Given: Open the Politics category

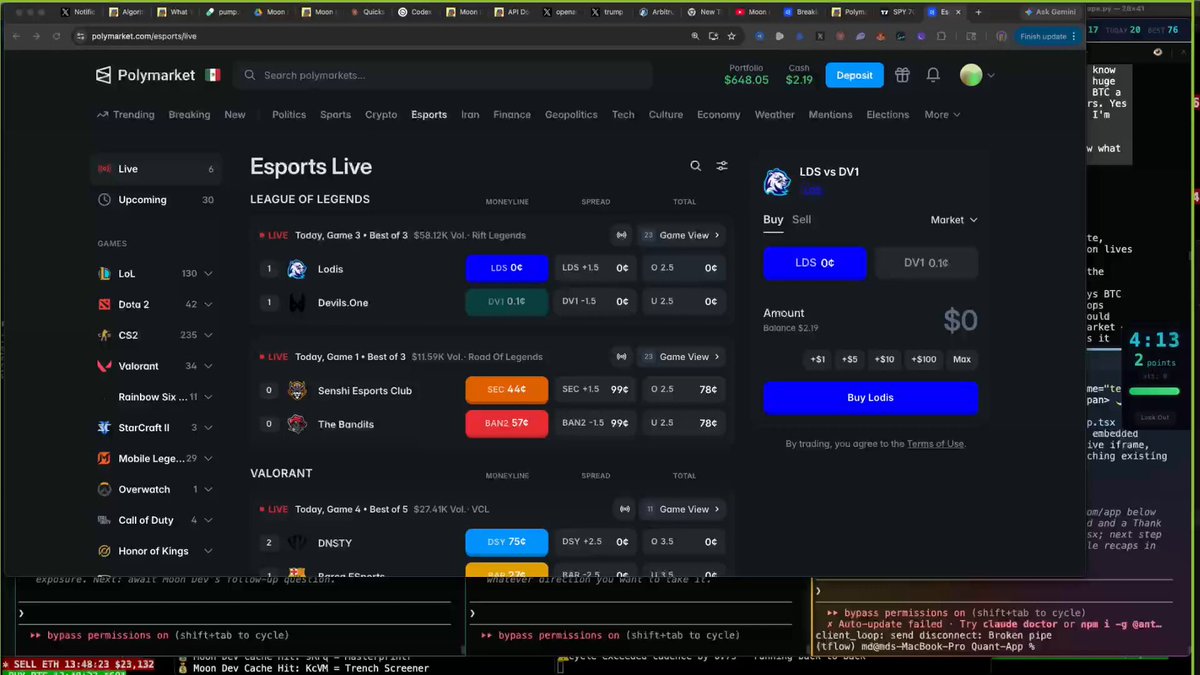Looking at the screenshot, I should click(289, 115).
